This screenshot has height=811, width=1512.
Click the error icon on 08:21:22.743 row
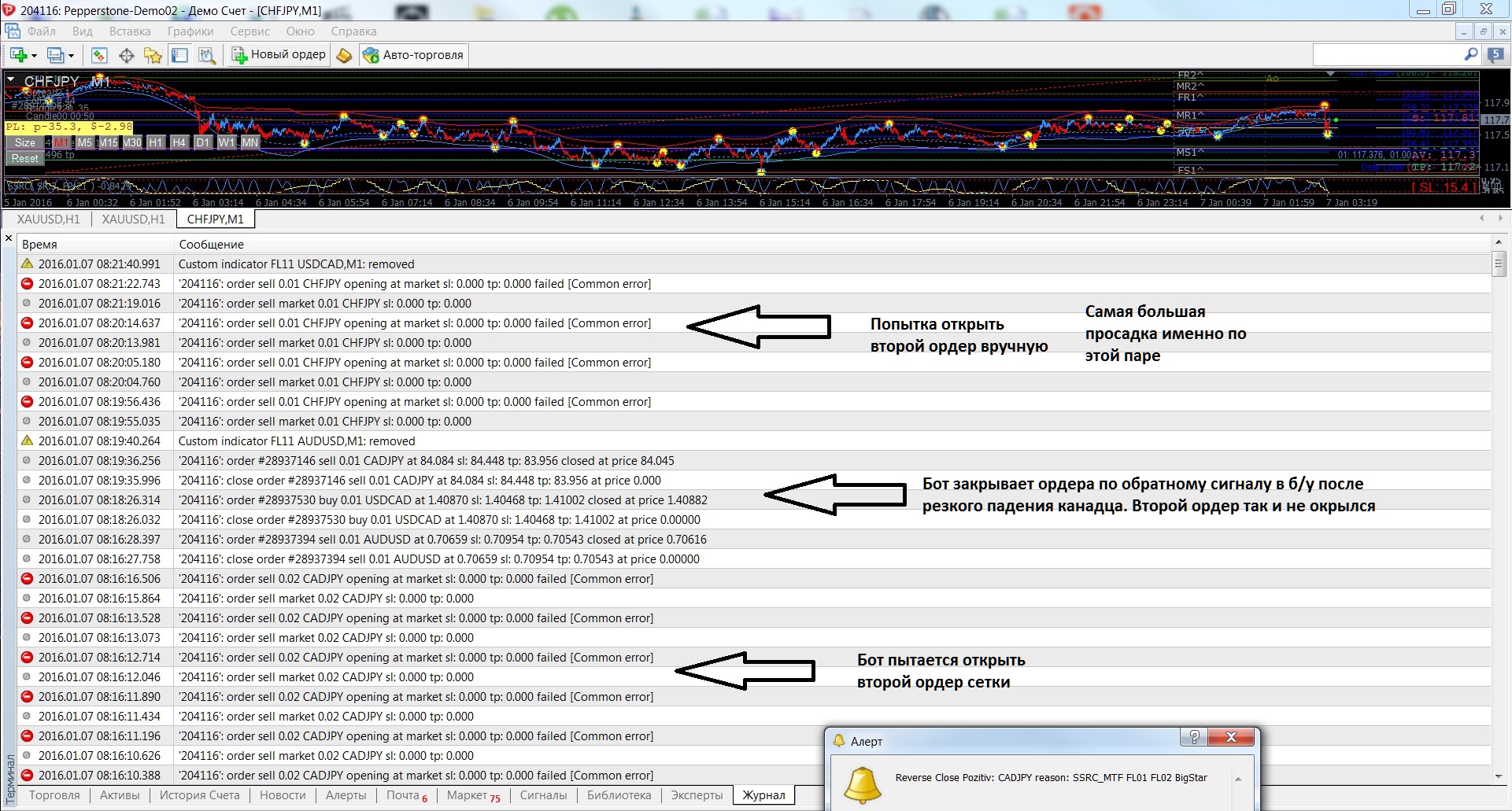[27, 284]
